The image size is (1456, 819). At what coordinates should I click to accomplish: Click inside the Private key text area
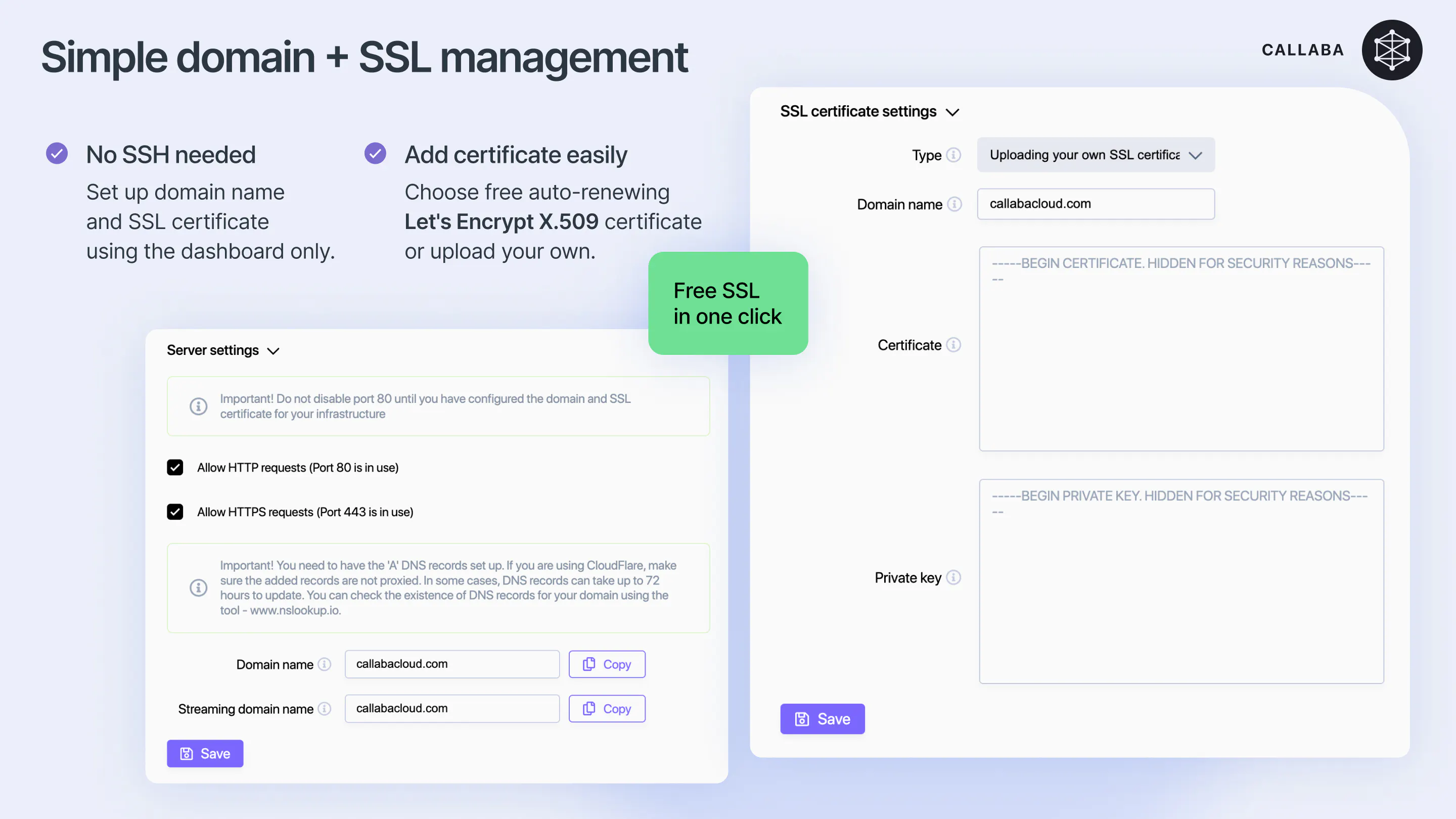1181,581
